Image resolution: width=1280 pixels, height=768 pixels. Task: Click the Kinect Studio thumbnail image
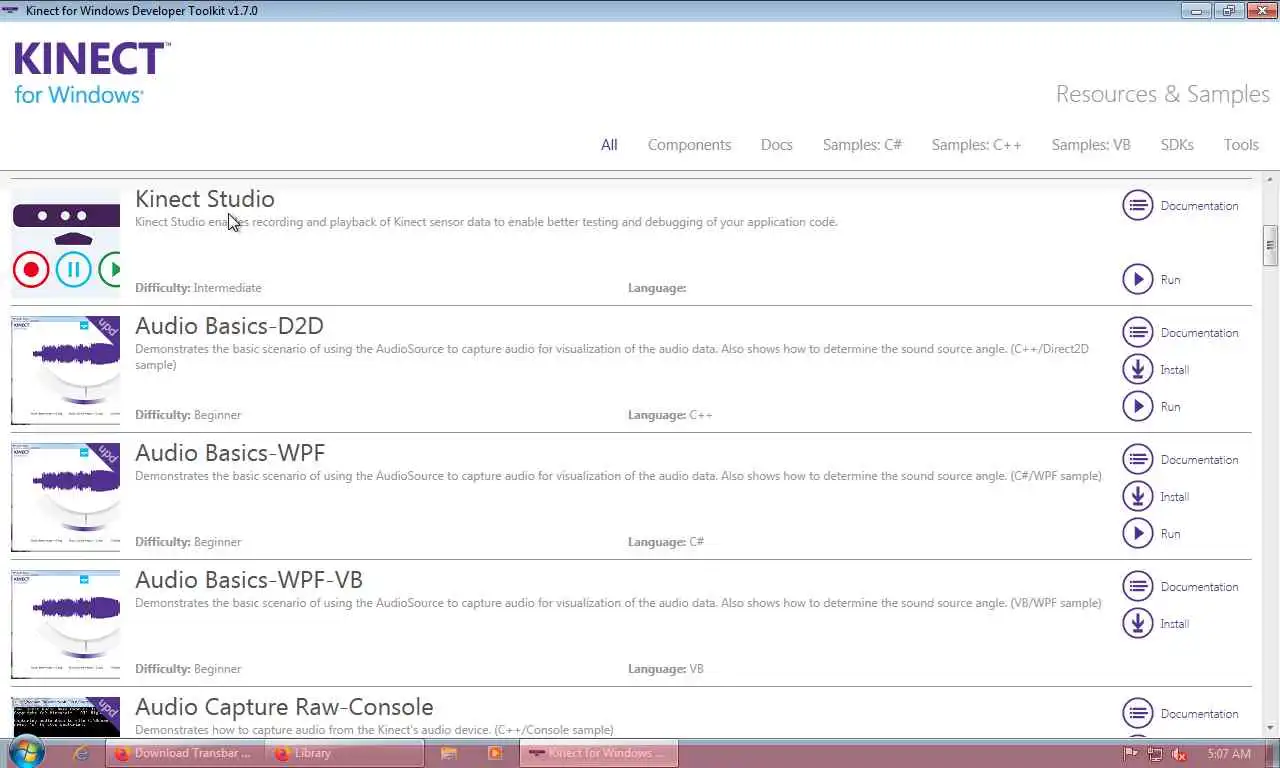[66, 243]
